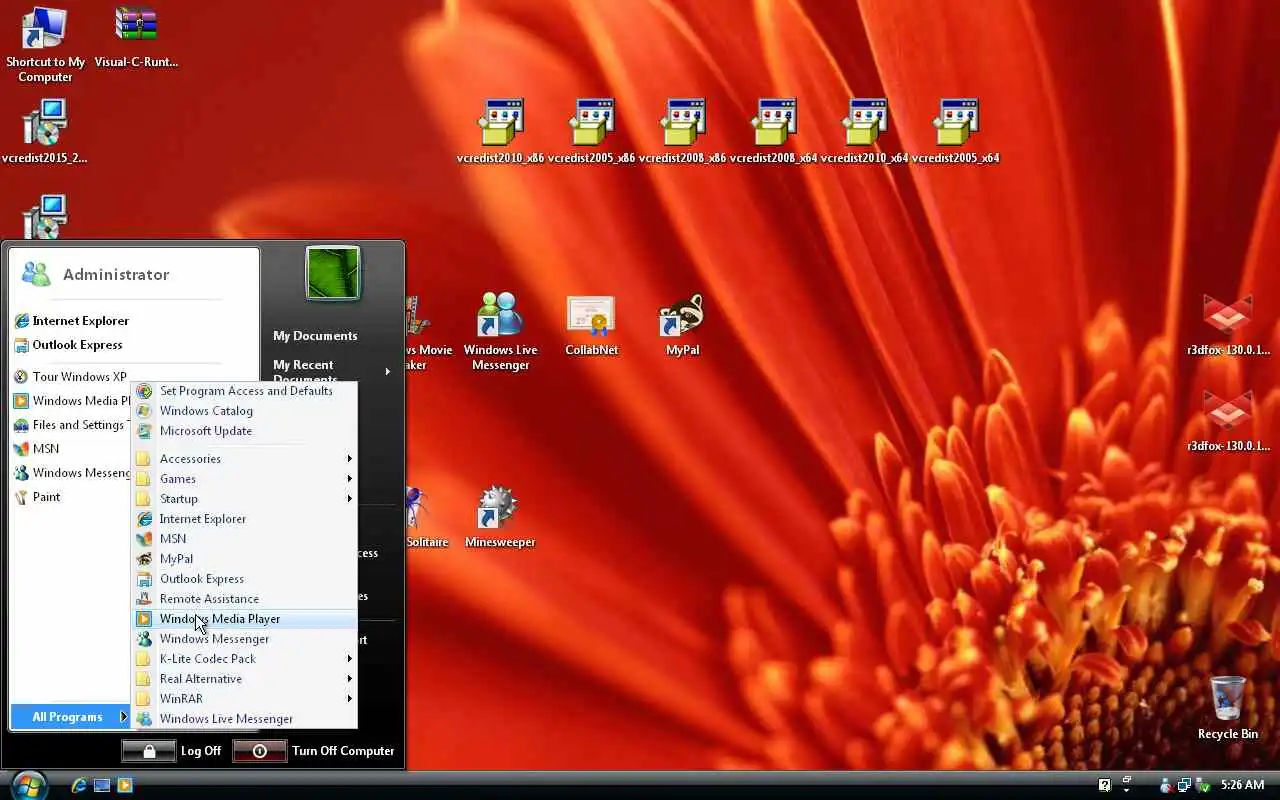Select the vcredist2005_x86 desktop icon
The width and height of the screenshot is (1280, 800).
[591, 131]
